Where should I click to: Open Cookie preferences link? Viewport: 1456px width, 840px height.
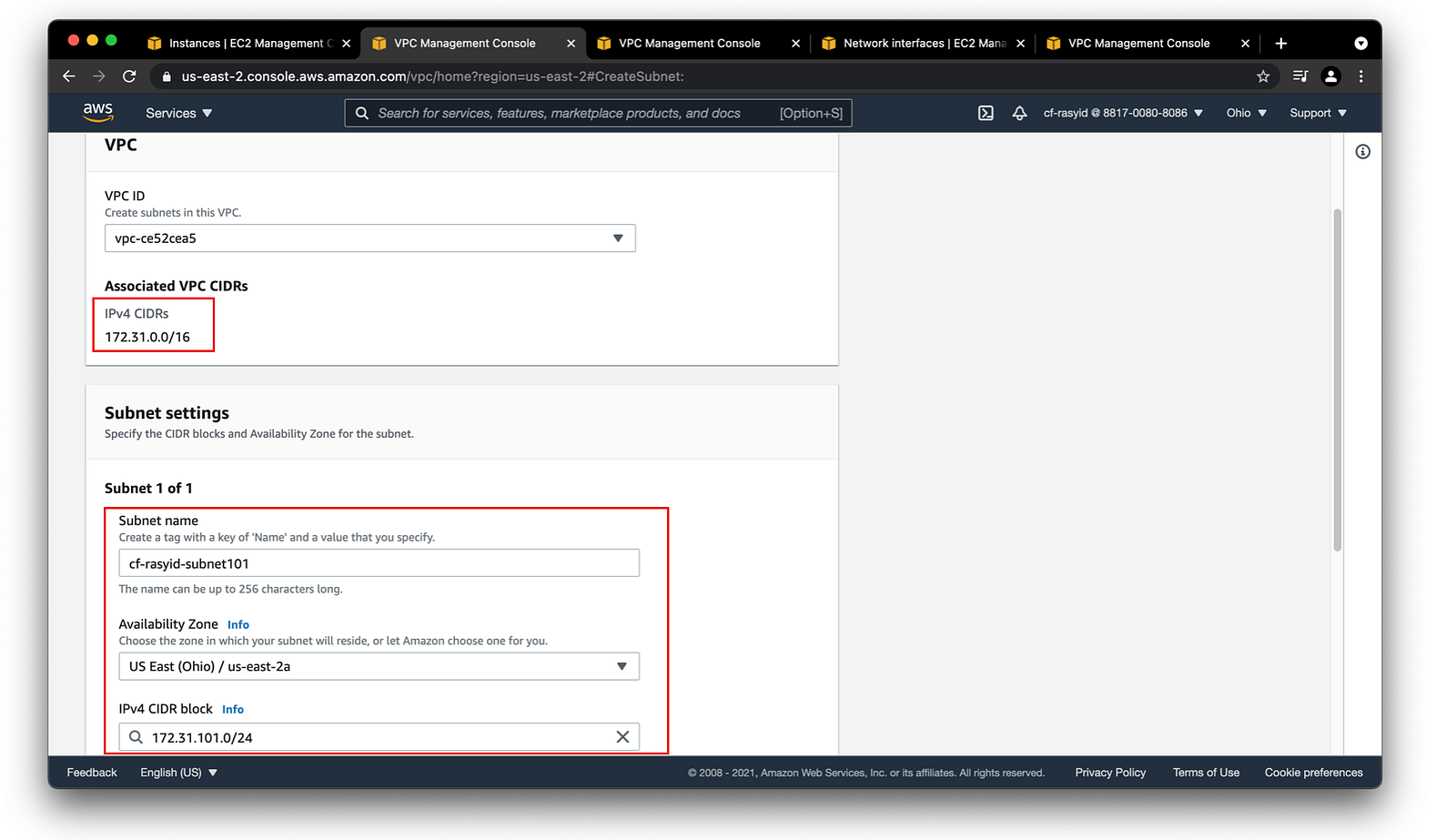[1313, 773]
